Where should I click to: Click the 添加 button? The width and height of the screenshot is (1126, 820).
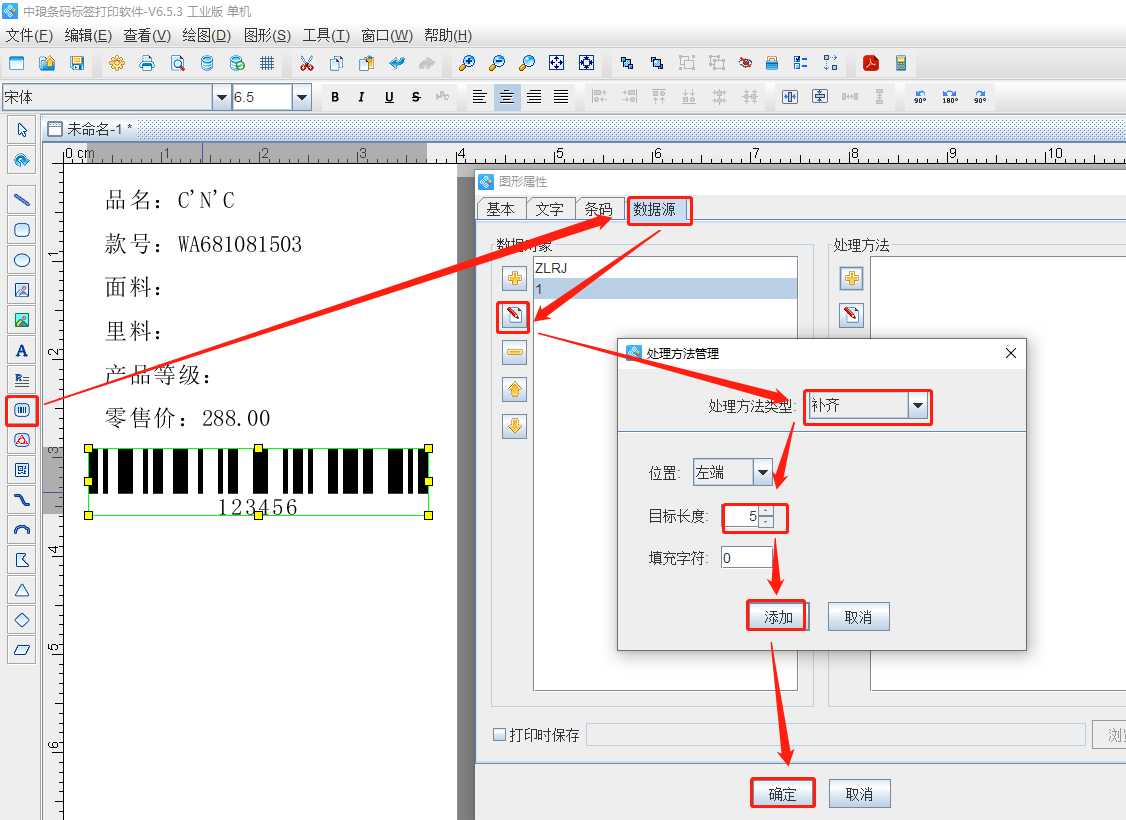point(778,617)
